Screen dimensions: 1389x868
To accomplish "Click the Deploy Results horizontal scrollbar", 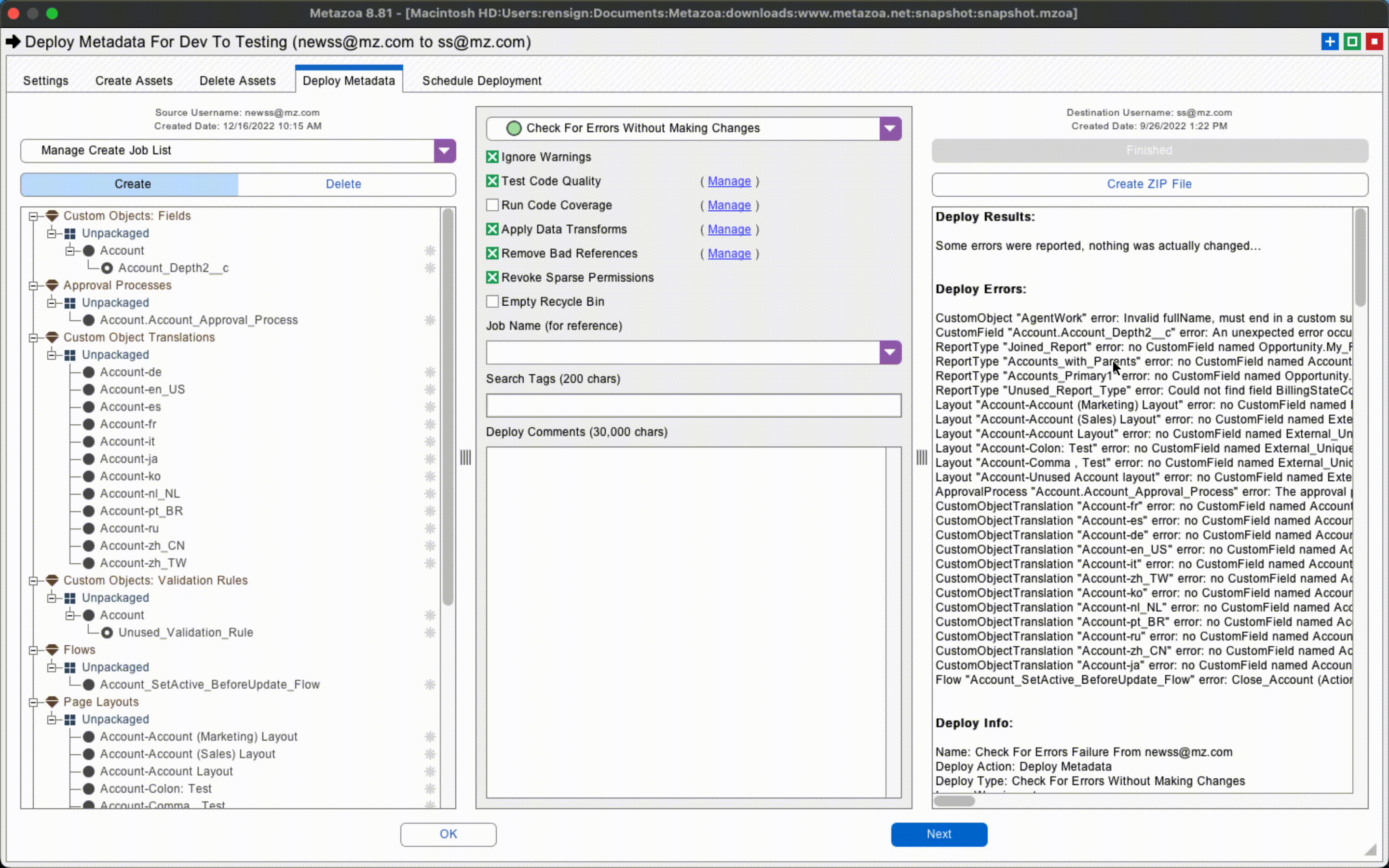I will [954, 801].
